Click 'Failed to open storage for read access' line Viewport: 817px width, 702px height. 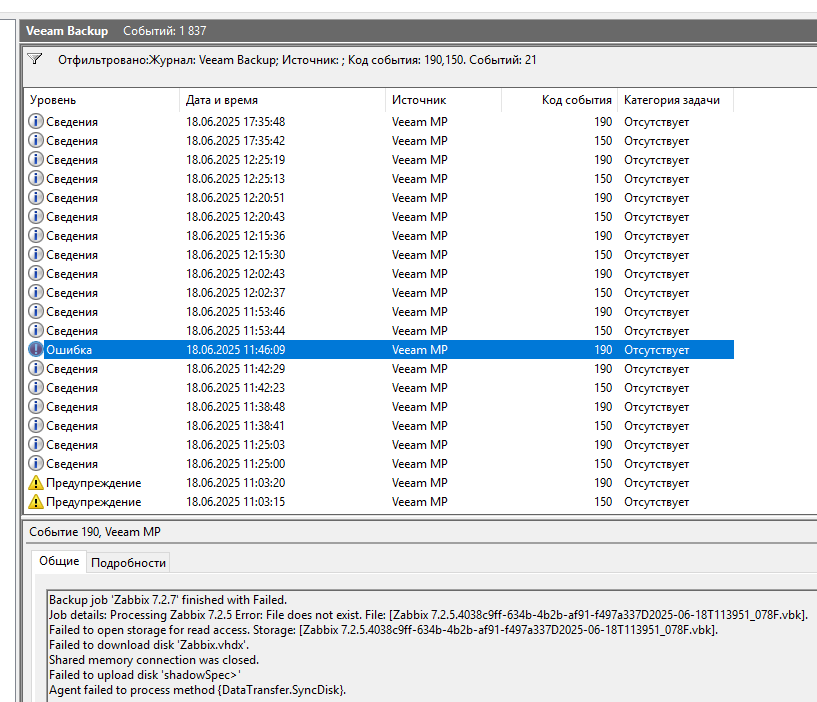[x=383, y=630]
